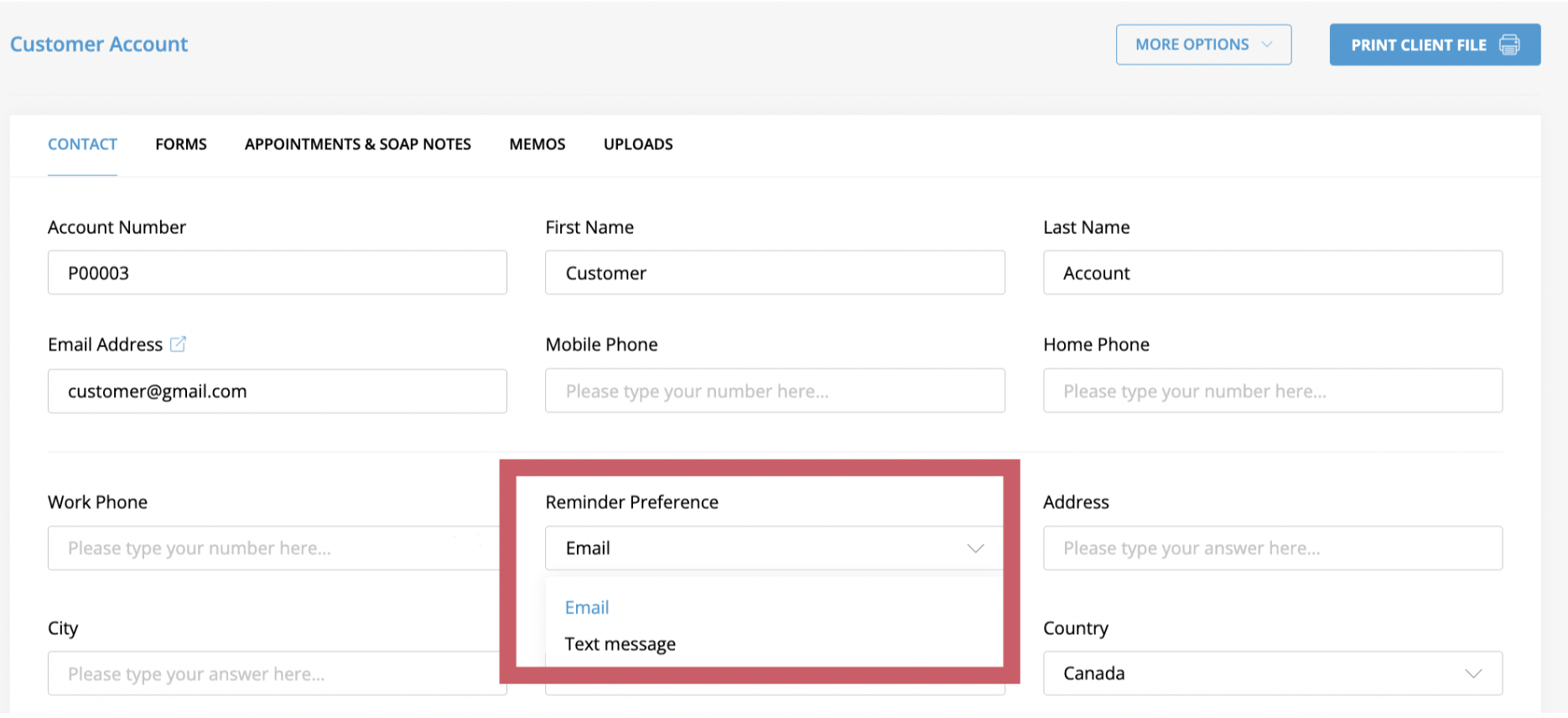Focus the Email Address input
Image resolution: width=1568 pixels, height=718 pixels.
pos(278,391)
